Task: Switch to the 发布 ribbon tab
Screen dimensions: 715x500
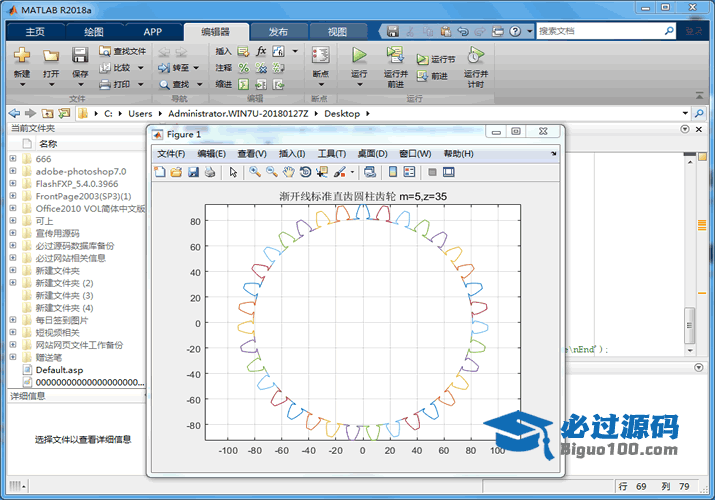Action: point(278,32)
